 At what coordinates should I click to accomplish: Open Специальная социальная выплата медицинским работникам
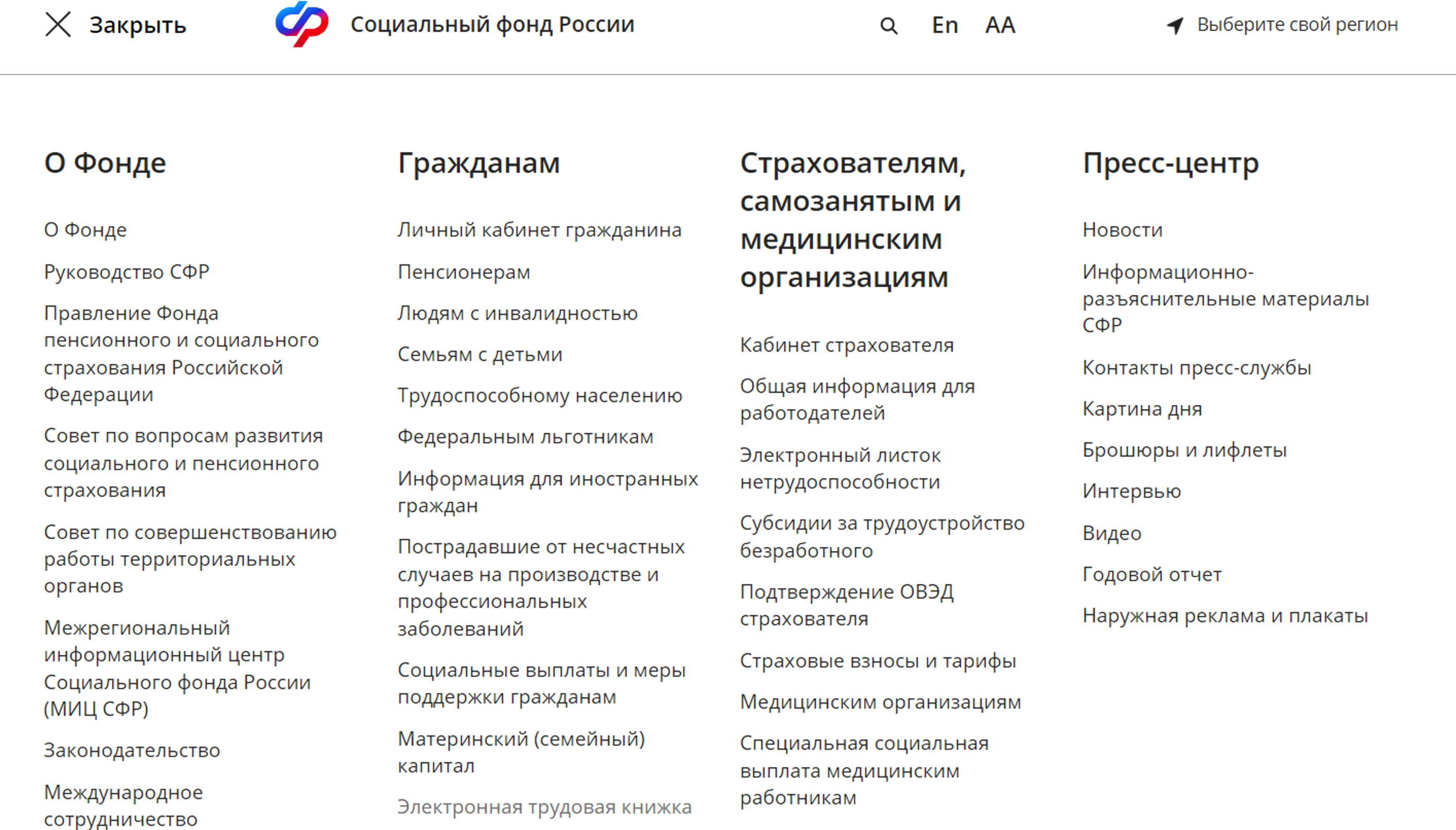864,771
